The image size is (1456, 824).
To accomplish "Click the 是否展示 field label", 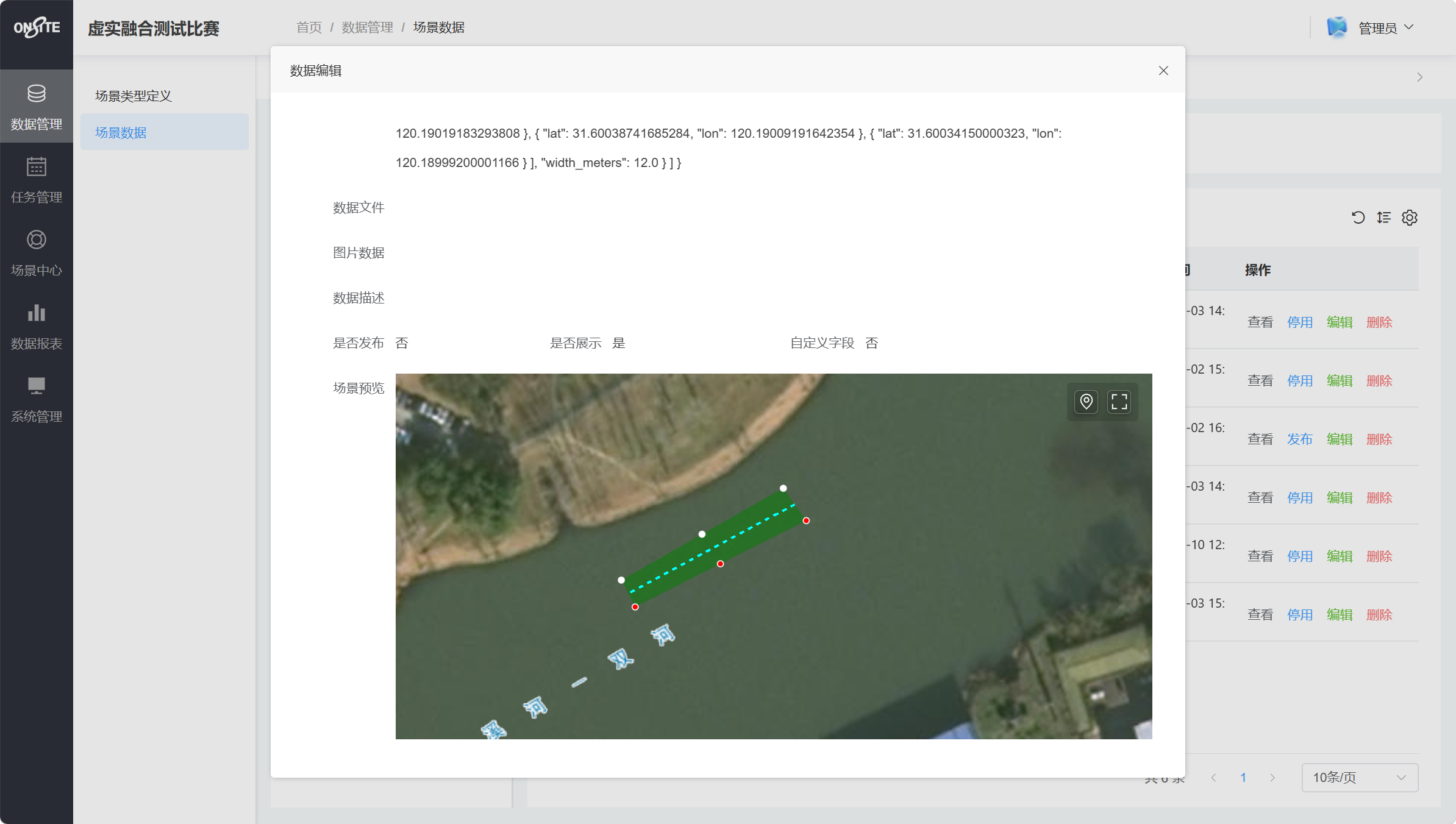I will [576, 343].
